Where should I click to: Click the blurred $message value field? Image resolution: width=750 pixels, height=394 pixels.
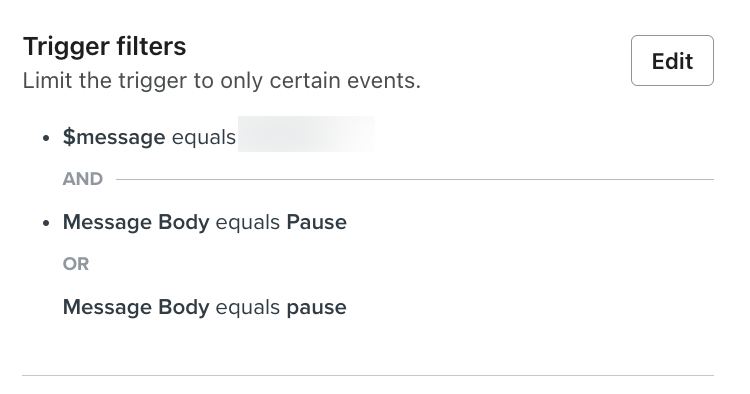307,134
